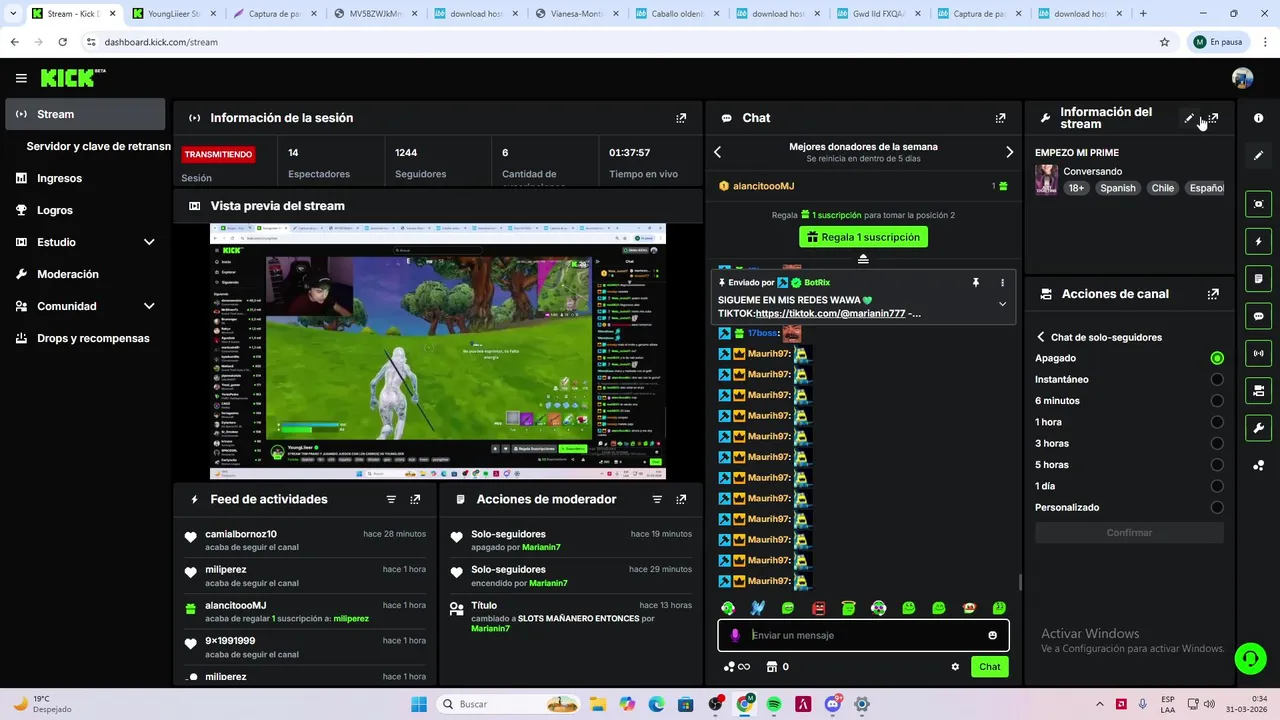Screen dimensions: 1280x720
Task: Filter the Acciones de moderador list
Action: [657, 499]
